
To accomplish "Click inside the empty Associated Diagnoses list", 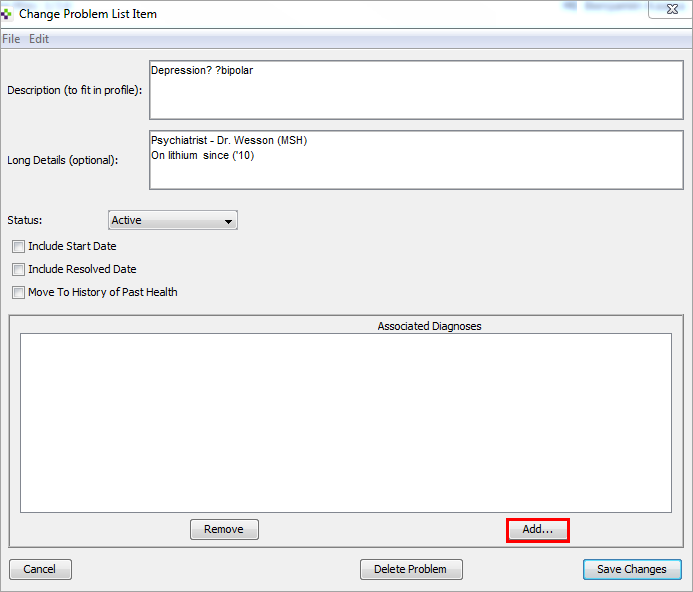I will [x=345, y=423].
